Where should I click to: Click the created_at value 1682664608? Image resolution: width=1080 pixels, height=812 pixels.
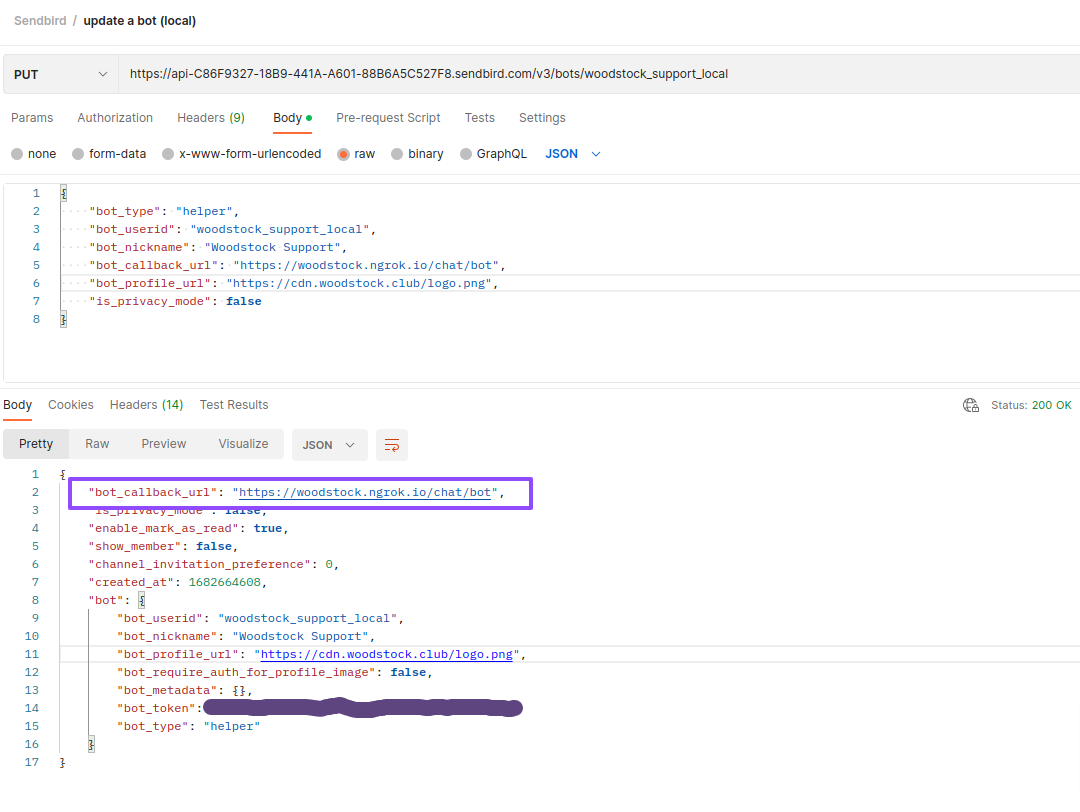coord(225,582)
